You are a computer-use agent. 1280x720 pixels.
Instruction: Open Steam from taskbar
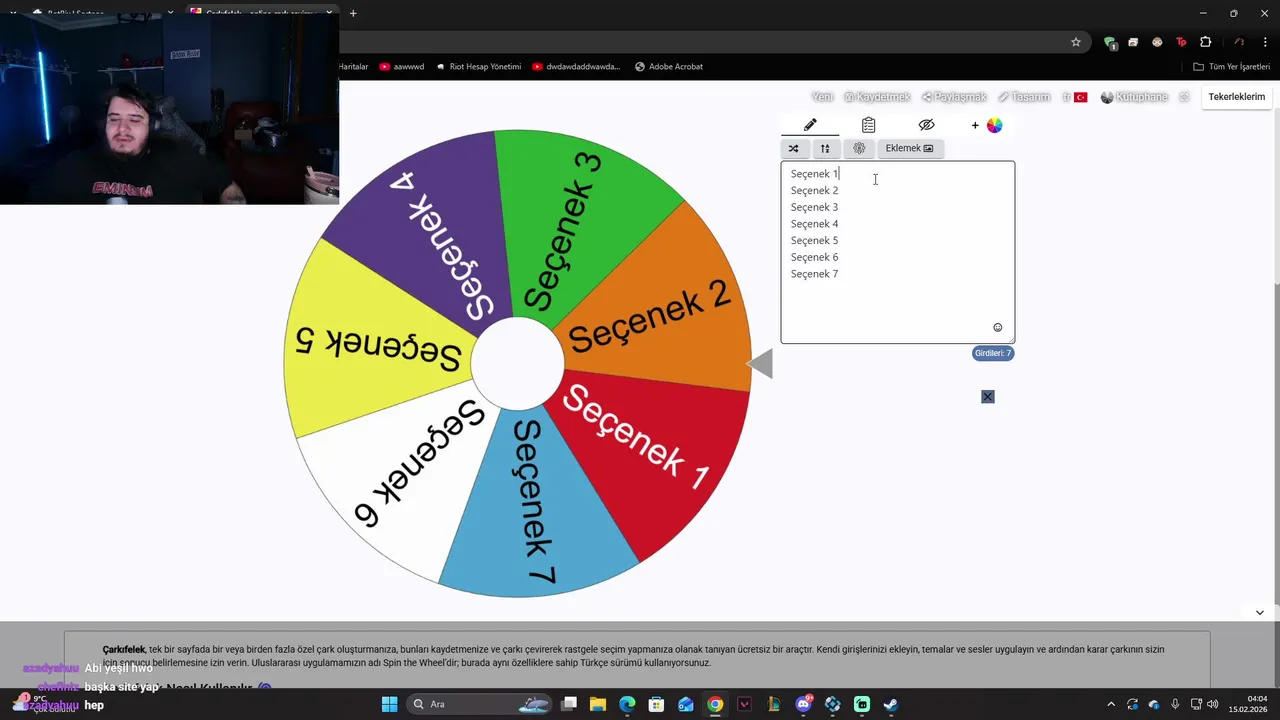tap(891, 704)
